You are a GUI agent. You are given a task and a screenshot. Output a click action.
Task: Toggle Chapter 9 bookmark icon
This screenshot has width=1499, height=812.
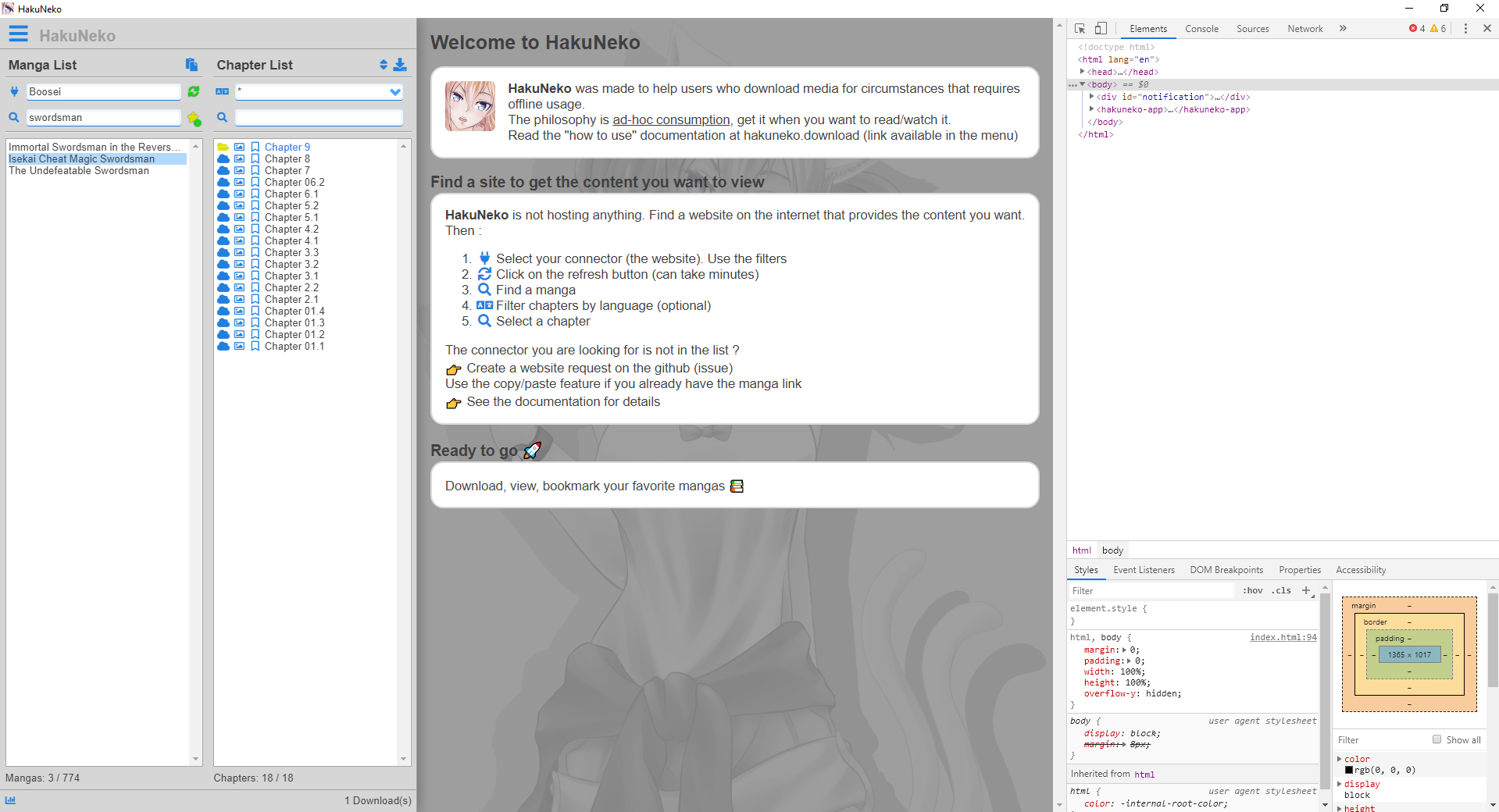pos(255,147)
